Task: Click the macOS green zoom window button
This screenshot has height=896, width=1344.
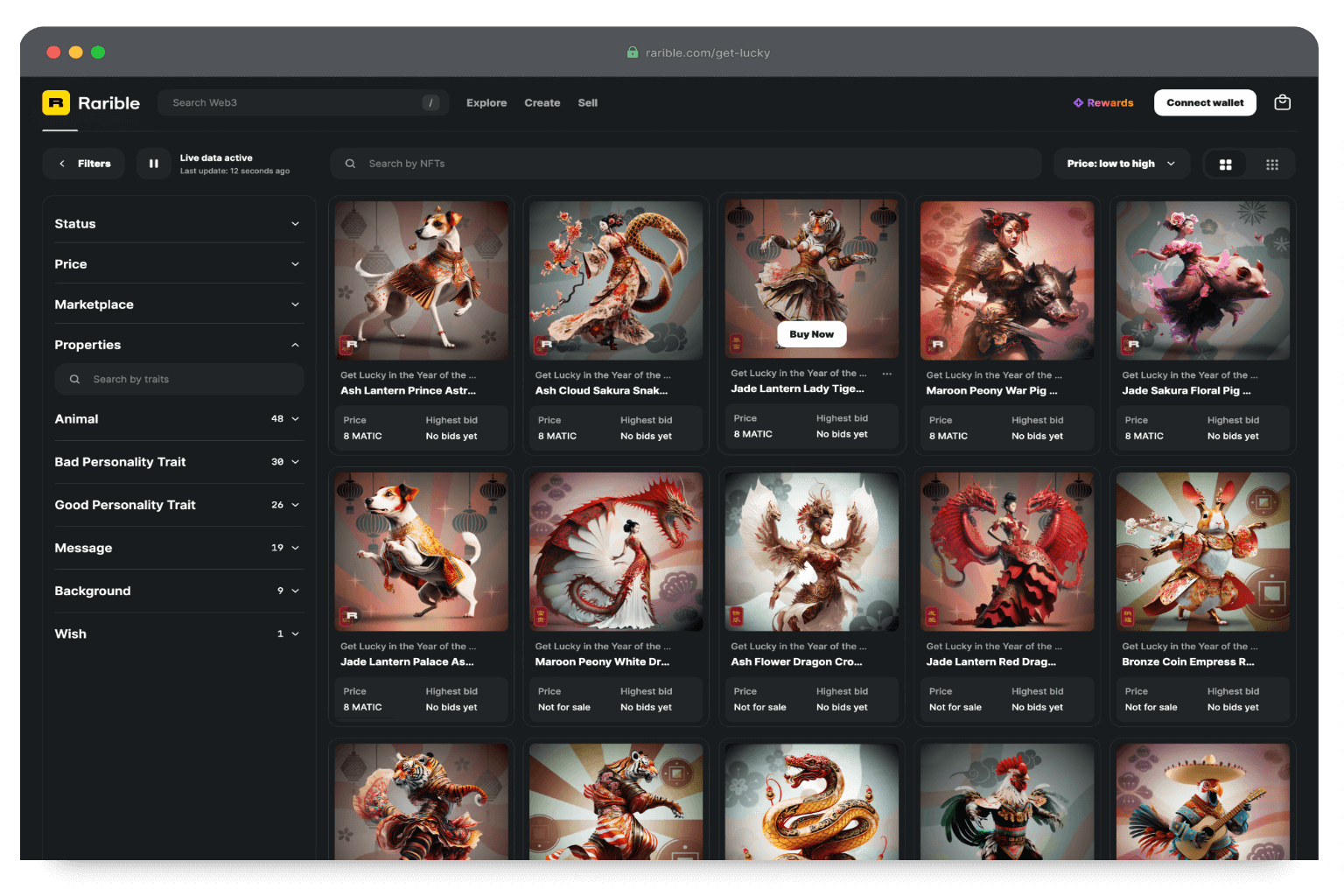Action: point(98,52)
